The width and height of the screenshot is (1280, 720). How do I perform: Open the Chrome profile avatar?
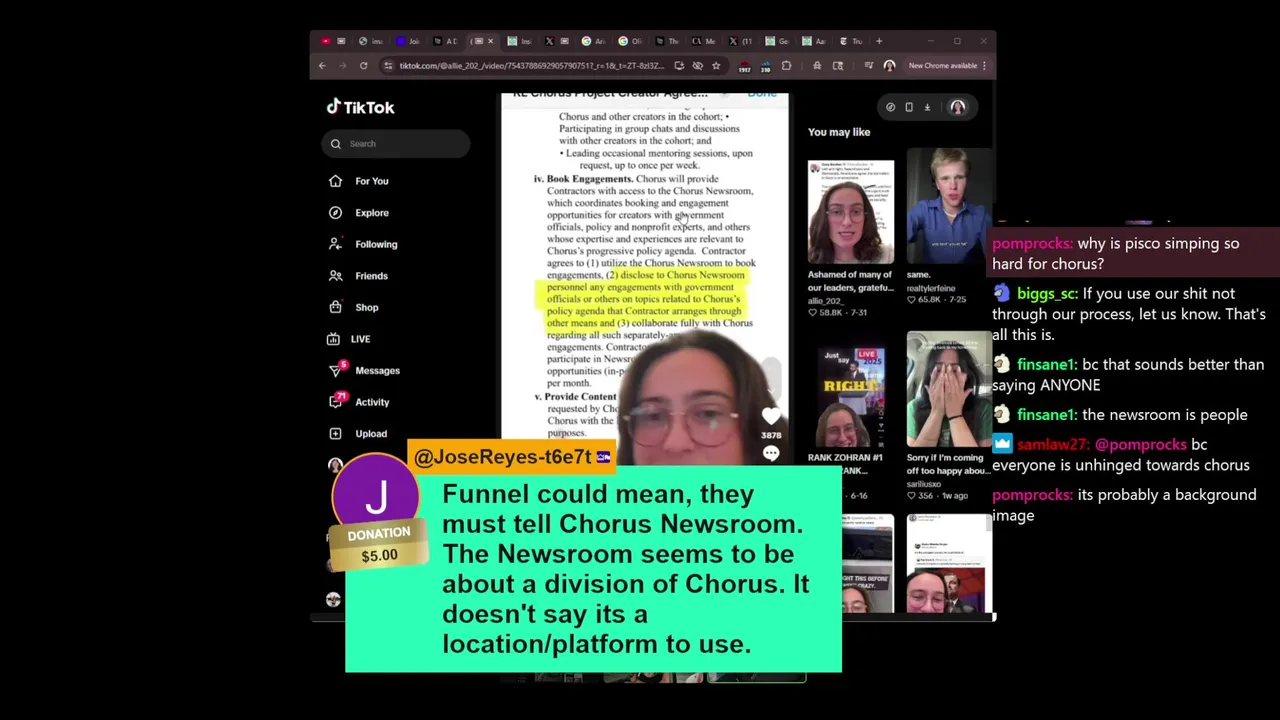tap(889, 66)
